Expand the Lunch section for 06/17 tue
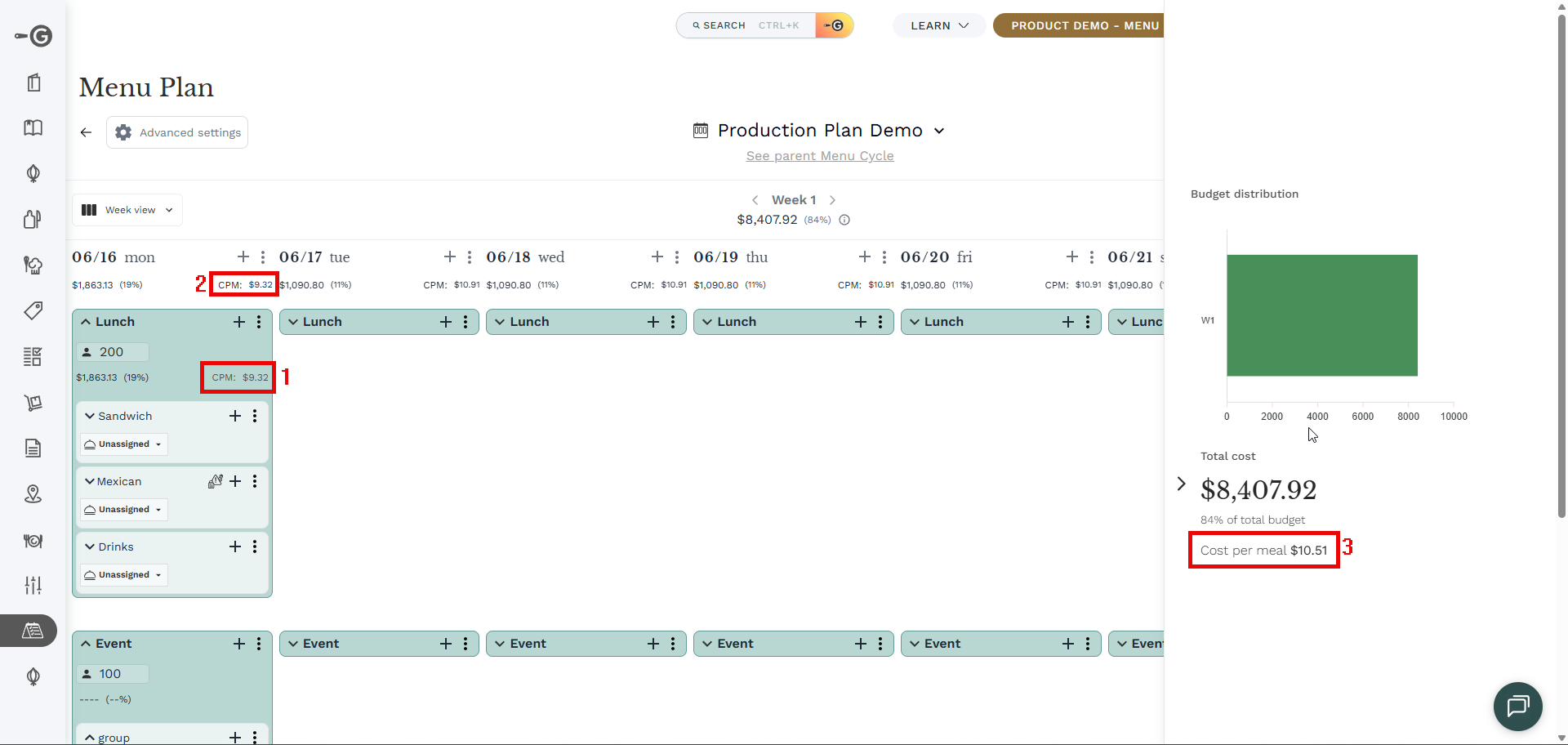 click(292, 322)
